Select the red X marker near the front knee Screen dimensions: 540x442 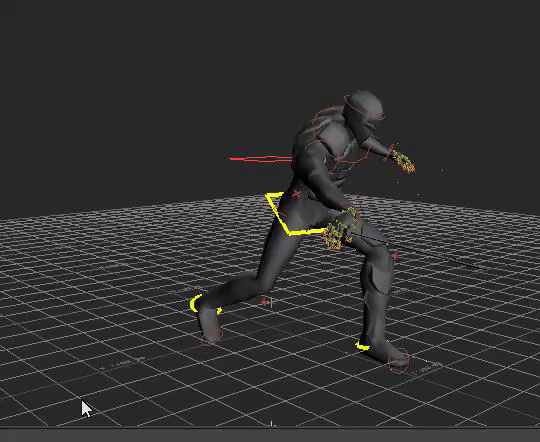click(395, 256)
